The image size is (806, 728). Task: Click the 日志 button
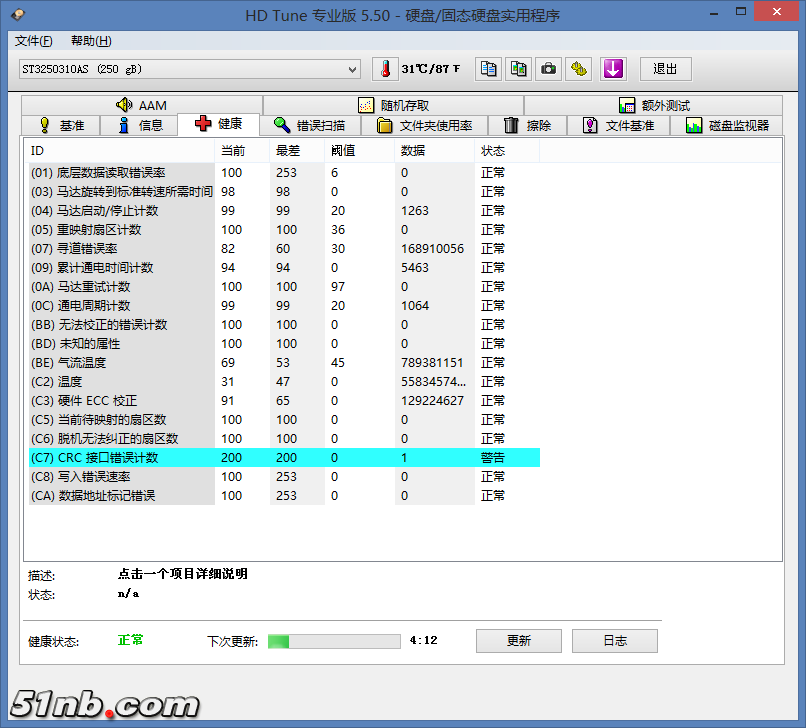[615, 641]
